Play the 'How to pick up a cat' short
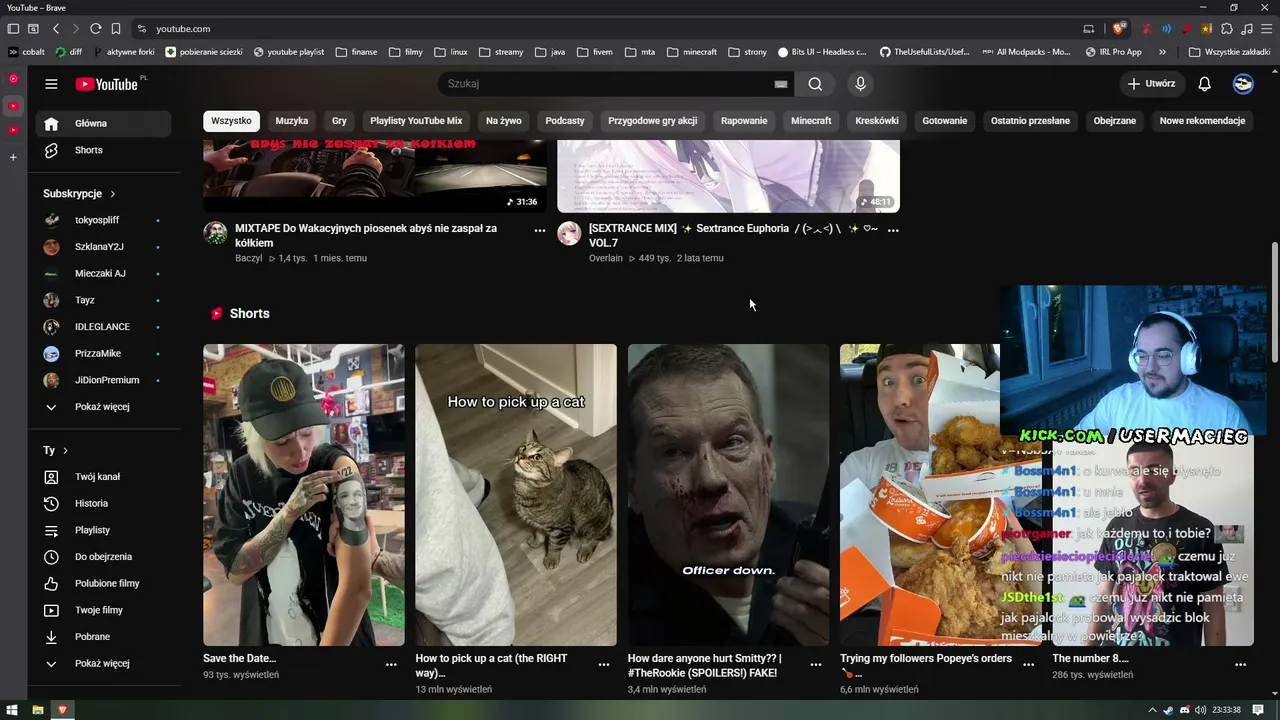The width and height of the screenshot is (1280, 720). pyautogui.click(x=516, y=495)
